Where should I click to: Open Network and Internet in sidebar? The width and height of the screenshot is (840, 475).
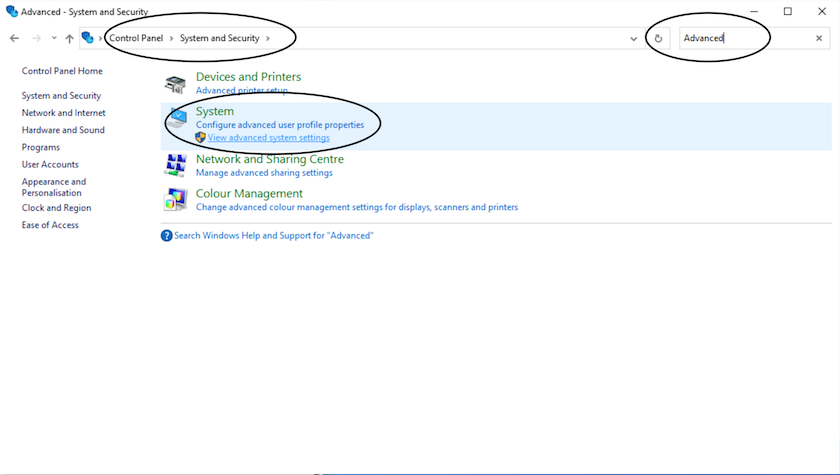(63, 113)
